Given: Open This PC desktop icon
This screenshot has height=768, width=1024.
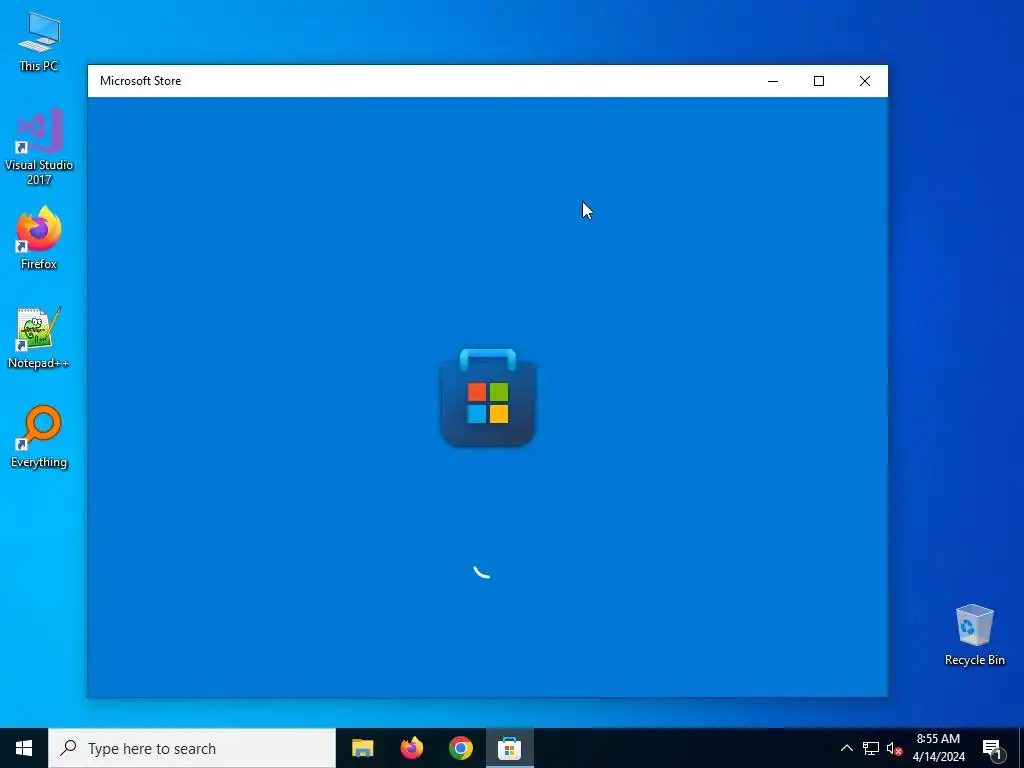Looking at the screenshot, I should pyautogui.click(x=39, y=42).
